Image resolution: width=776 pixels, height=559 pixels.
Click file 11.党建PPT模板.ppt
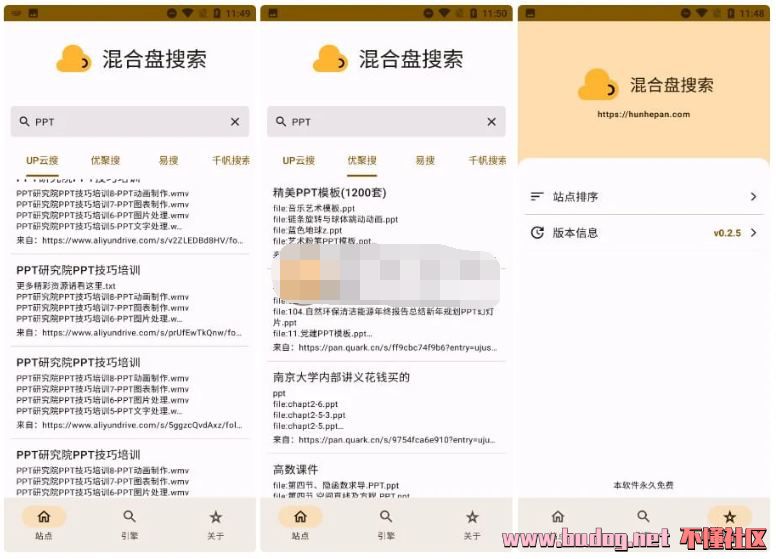322,333
